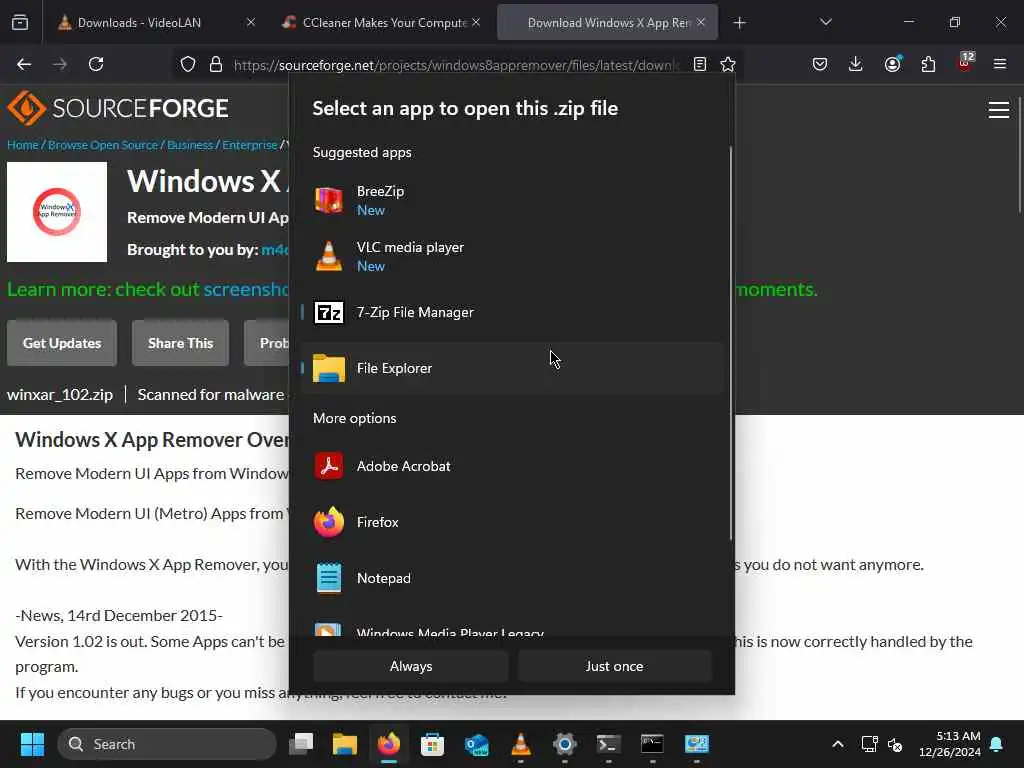Screen dimensions: 1024x768
Task: Select VLC media player in app list
Action: (512, 257)
